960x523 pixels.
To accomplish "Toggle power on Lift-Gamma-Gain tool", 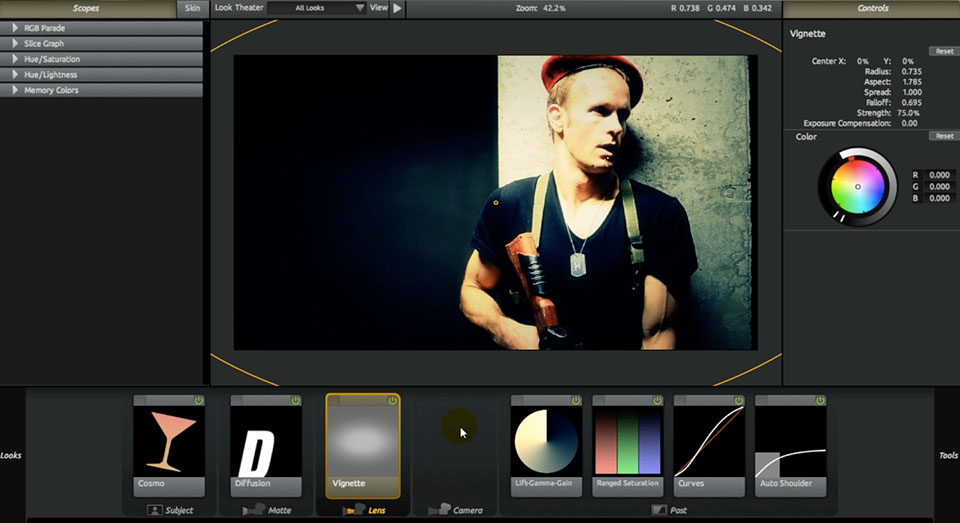I will coord(576,401).
